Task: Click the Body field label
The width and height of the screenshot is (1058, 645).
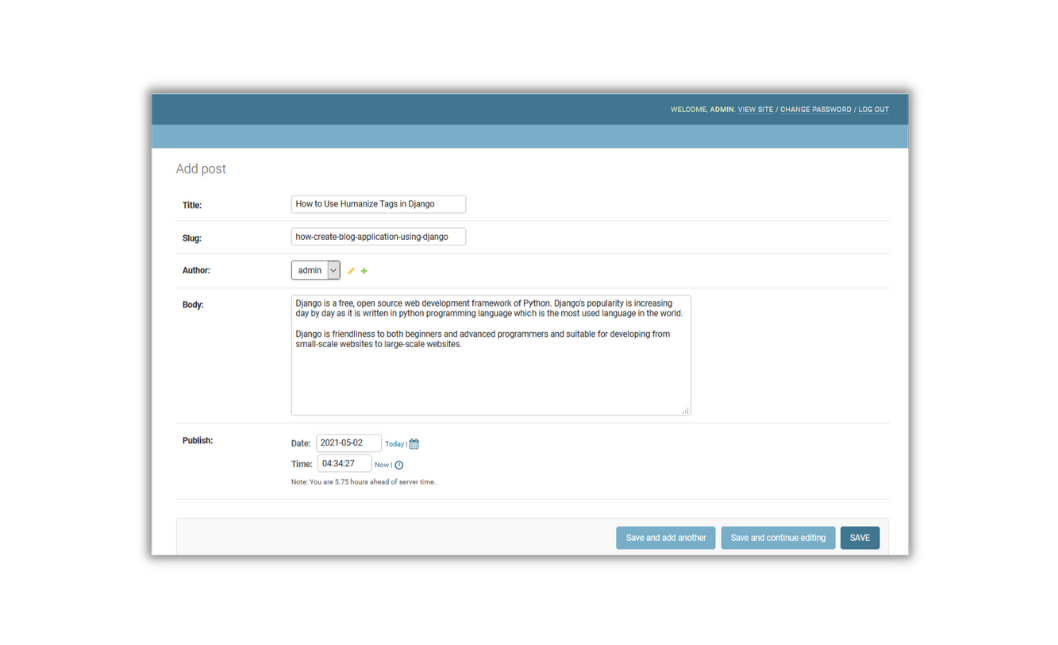Action: click(x=192, y=305)
